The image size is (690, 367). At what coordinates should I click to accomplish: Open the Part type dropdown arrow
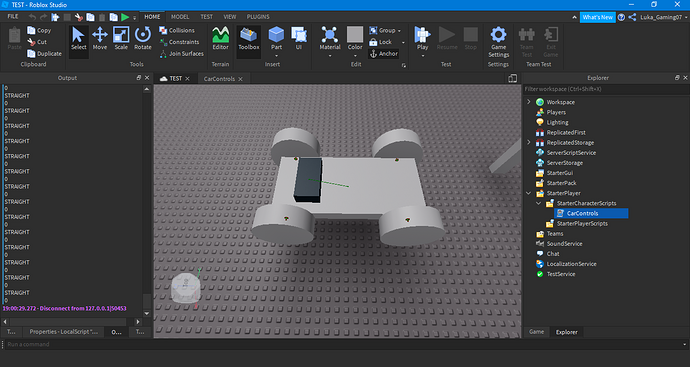click(x=276, y=56)
